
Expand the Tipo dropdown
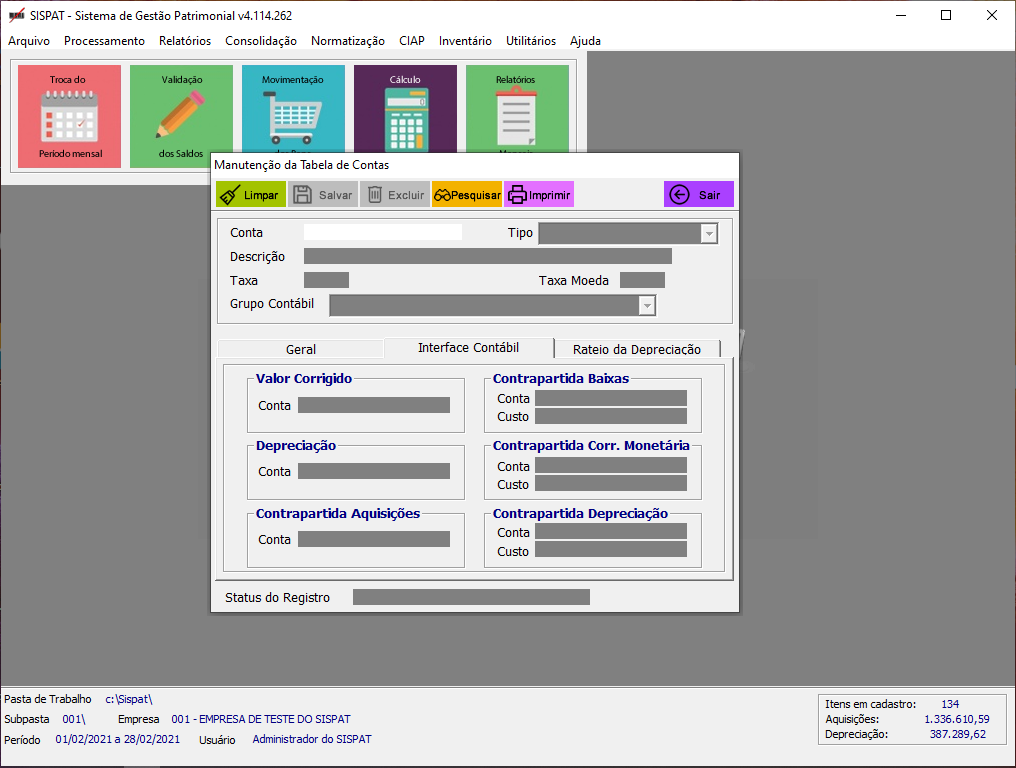click(709, 233)
